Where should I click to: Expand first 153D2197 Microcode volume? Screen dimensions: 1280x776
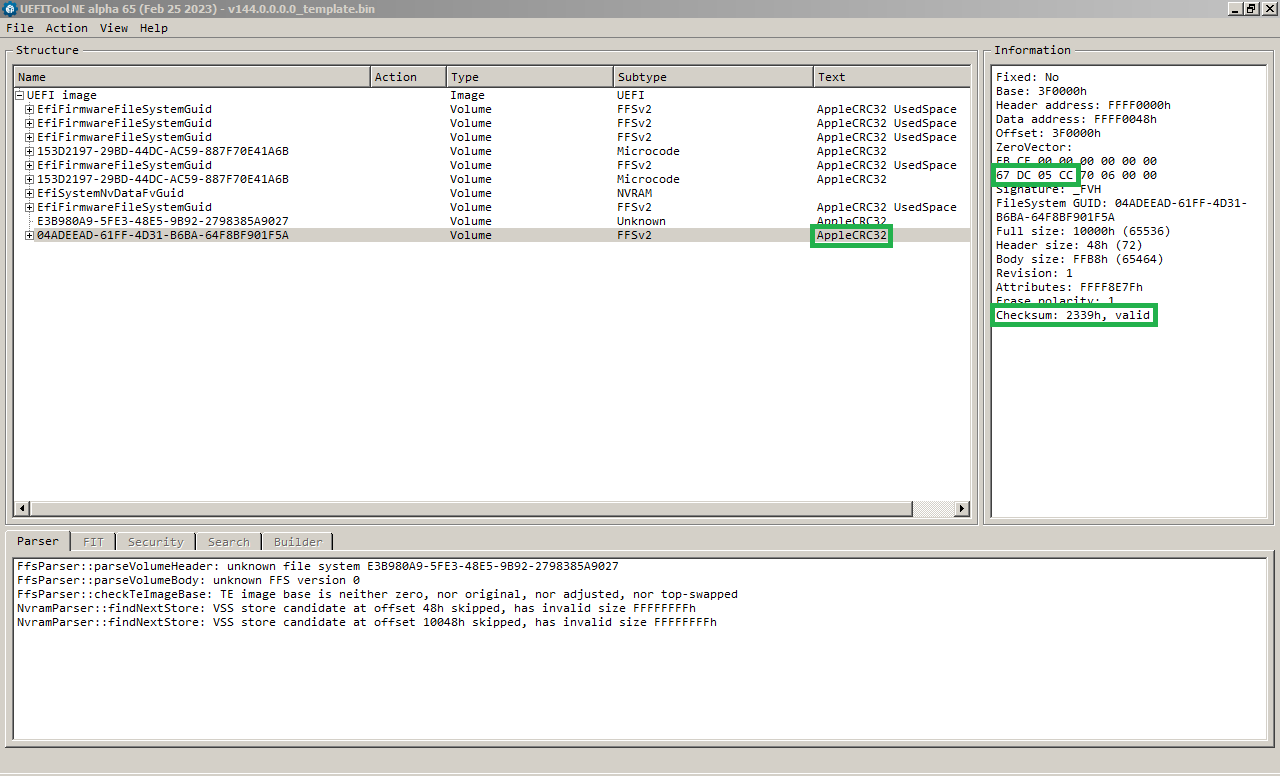30,152
